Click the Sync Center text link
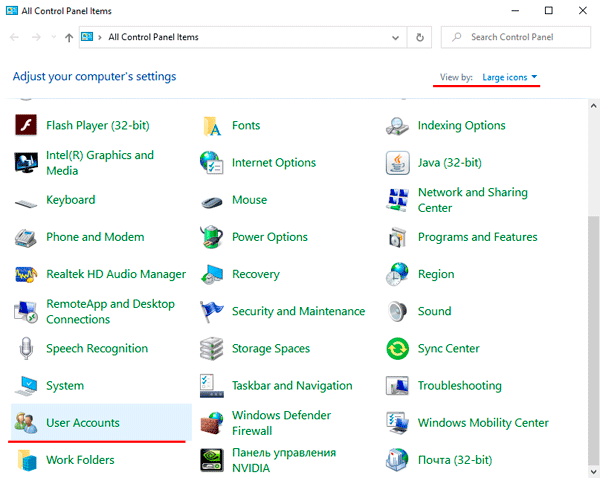The width and height of the screenshot is (600, 478). (448, 349)
